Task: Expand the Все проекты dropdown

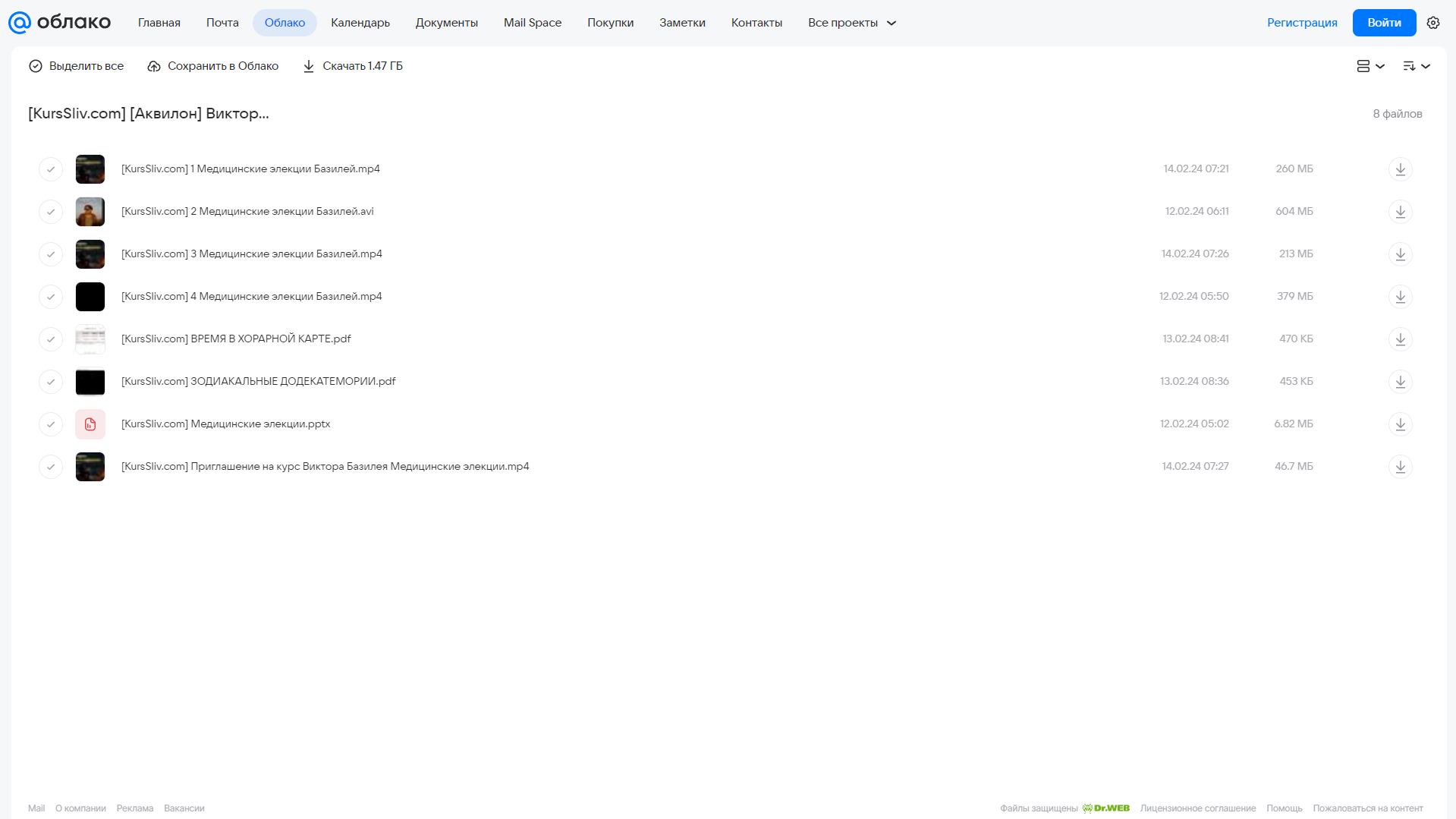Action: [851, 23]
